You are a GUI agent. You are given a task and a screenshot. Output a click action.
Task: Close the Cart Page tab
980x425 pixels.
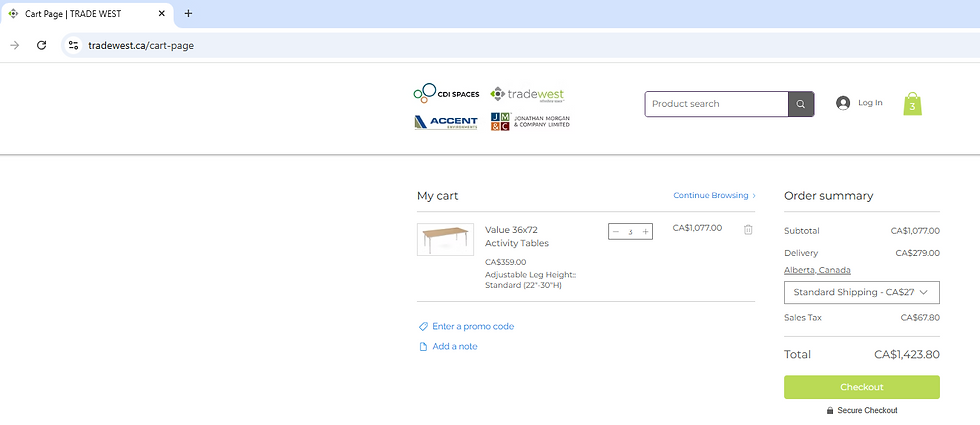(x=161, y=13)
